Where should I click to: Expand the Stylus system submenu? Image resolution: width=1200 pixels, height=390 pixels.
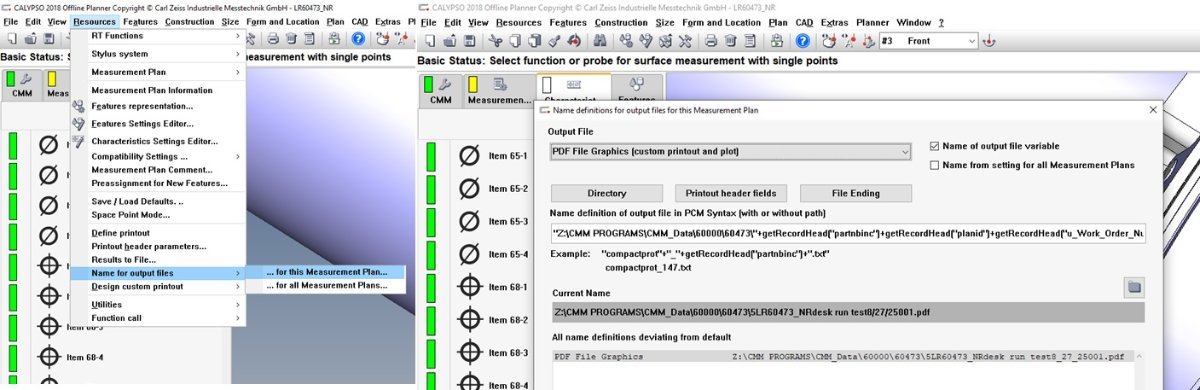(x=158, y=54)
